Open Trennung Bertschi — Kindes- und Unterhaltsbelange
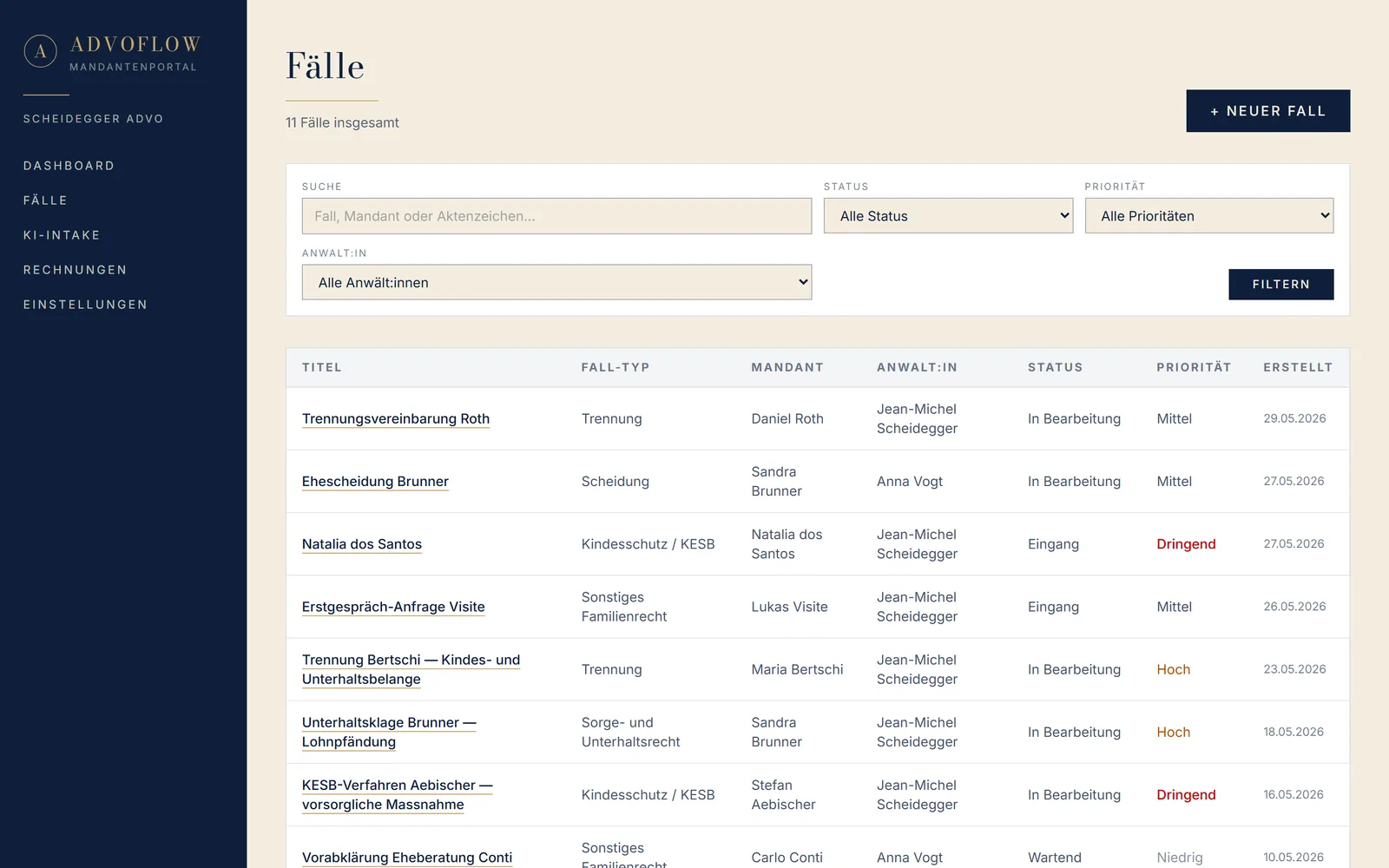Screen dimensions: 1389x868 click(411, 669)
